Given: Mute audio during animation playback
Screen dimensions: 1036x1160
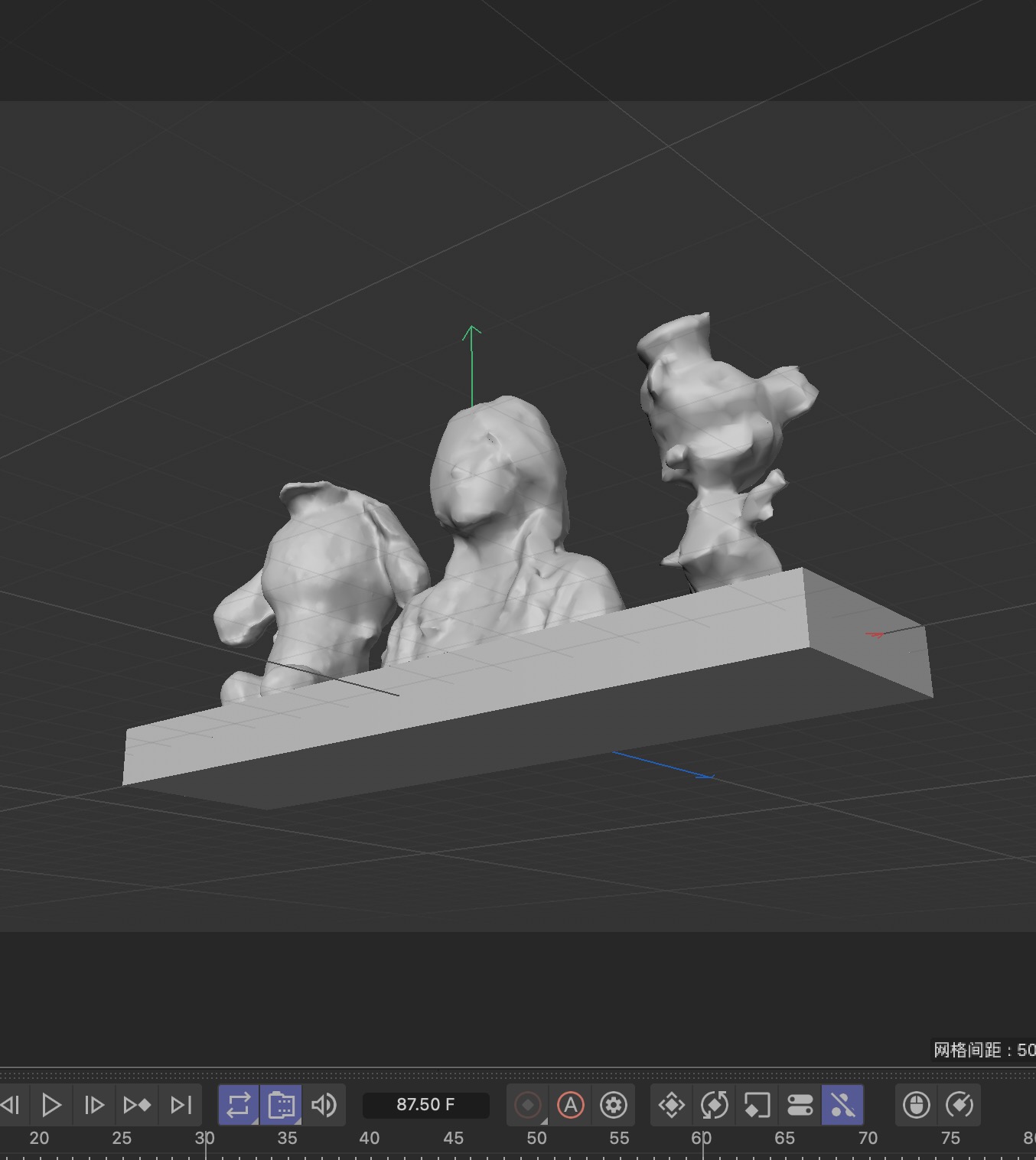Looking at the screenshot, I should pos(324,1105).
